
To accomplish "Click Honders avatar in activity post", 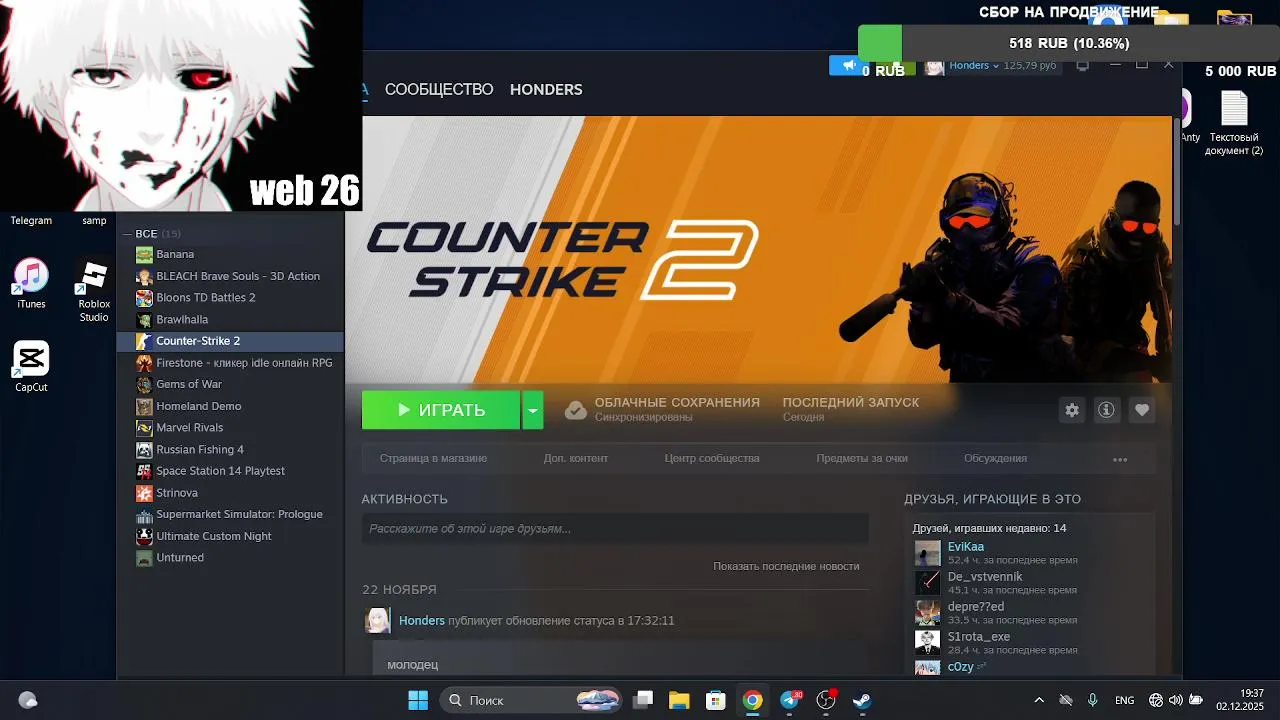I will (x=377, y=621).
